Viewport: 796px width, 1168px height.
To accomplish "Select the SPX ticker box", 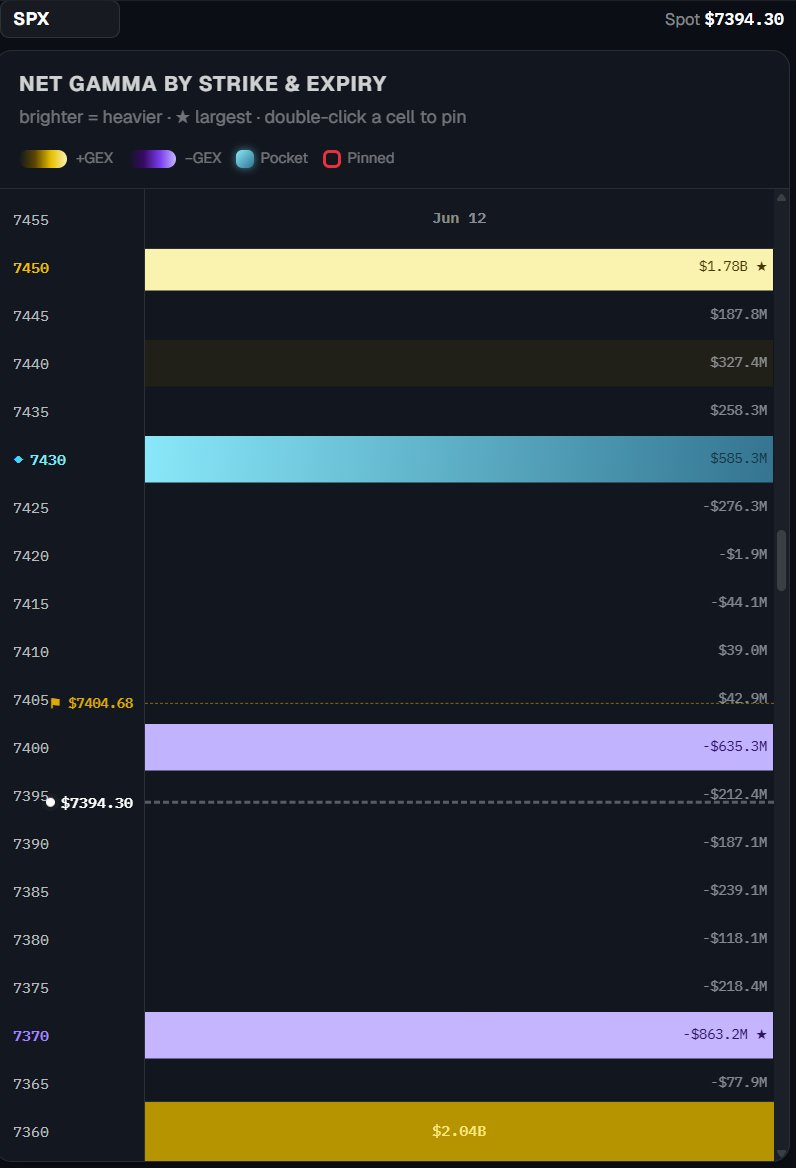I will pyautogui.click(x=60, y=19).
